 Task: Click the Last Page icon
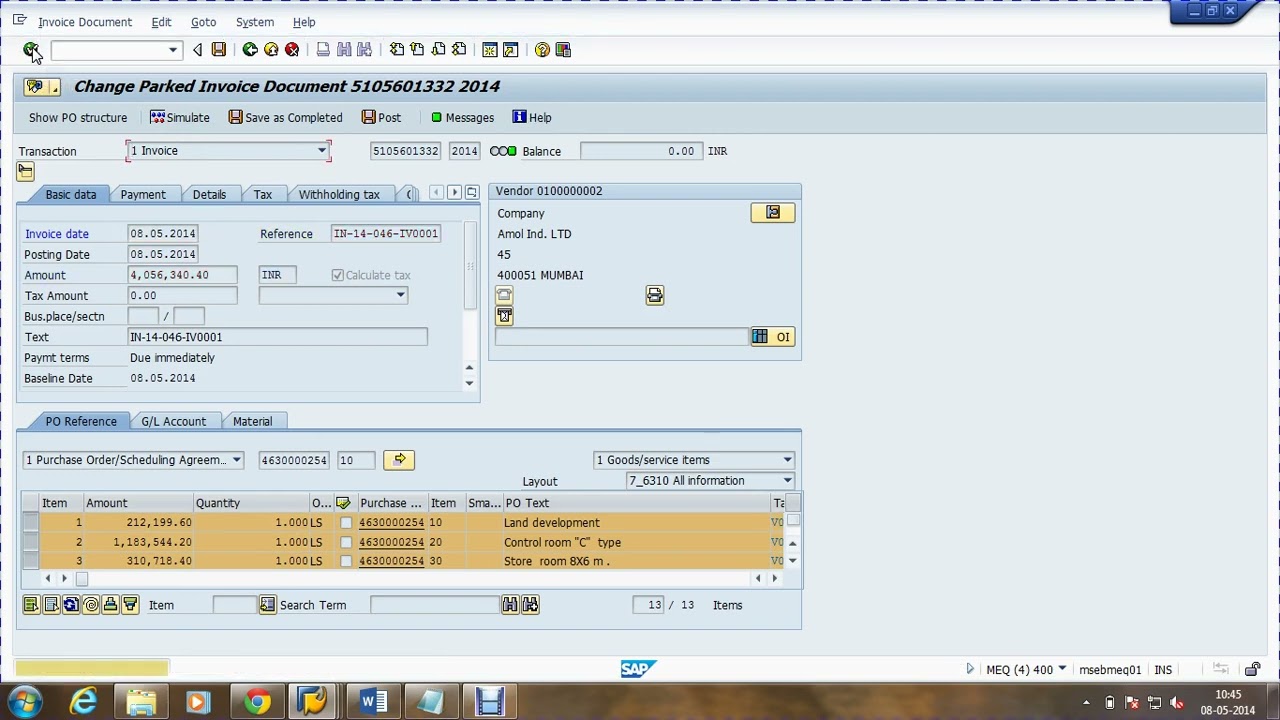pyautogui.click(x=459, y=50)
